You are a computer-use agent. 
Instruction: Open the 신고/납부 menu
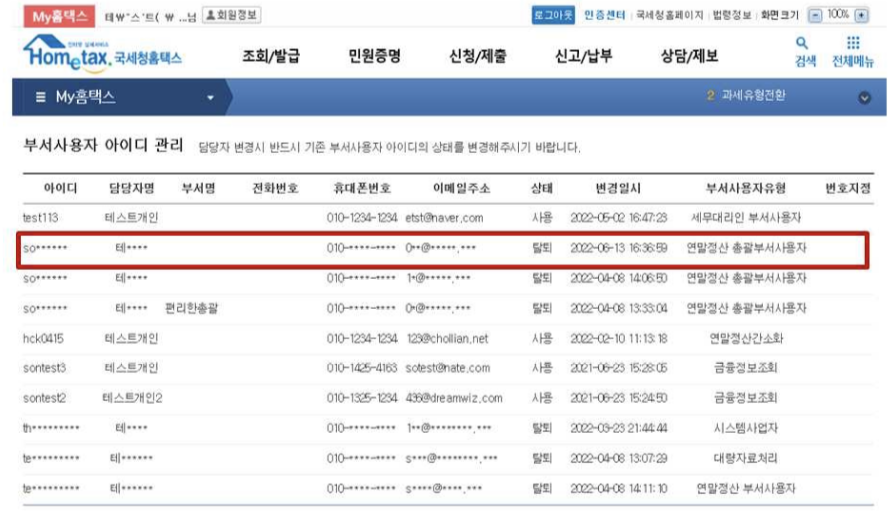583,56
